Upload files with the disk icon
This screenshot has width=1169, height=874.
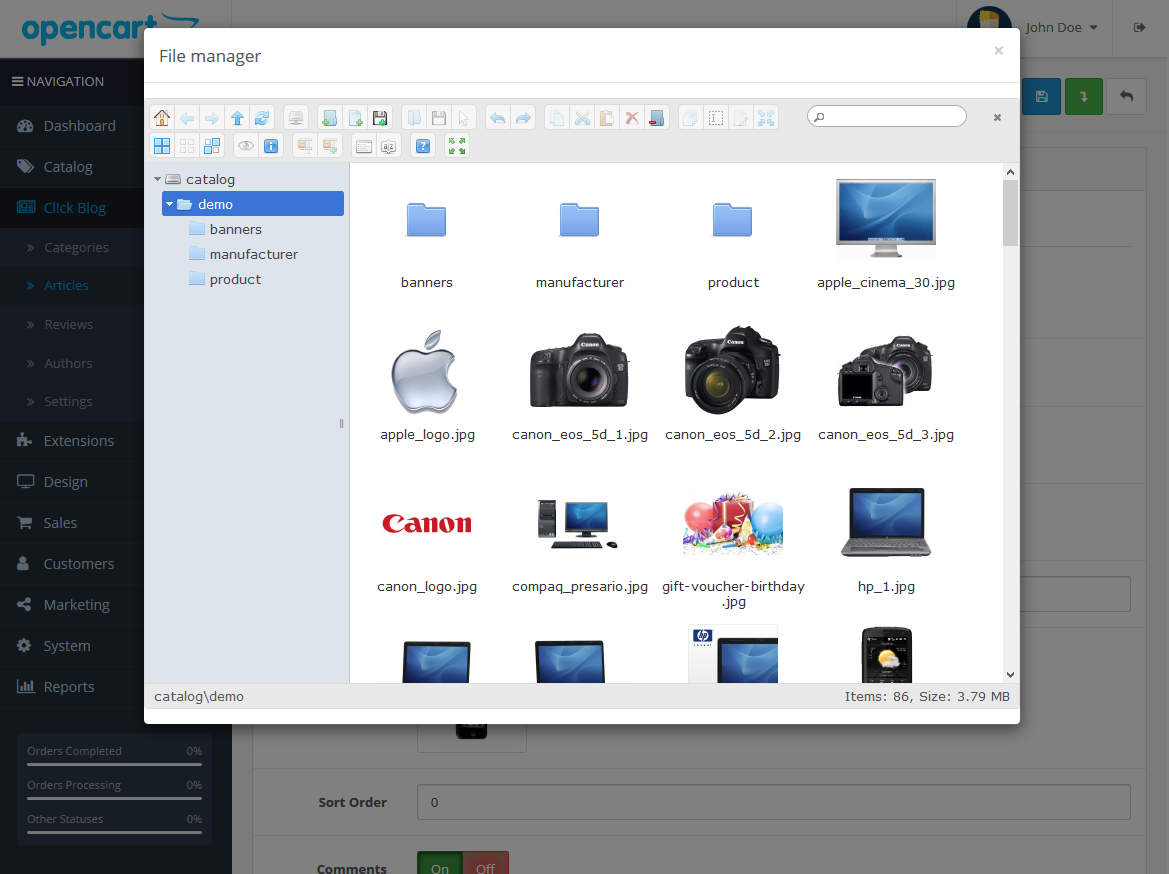tap(380, 118)
